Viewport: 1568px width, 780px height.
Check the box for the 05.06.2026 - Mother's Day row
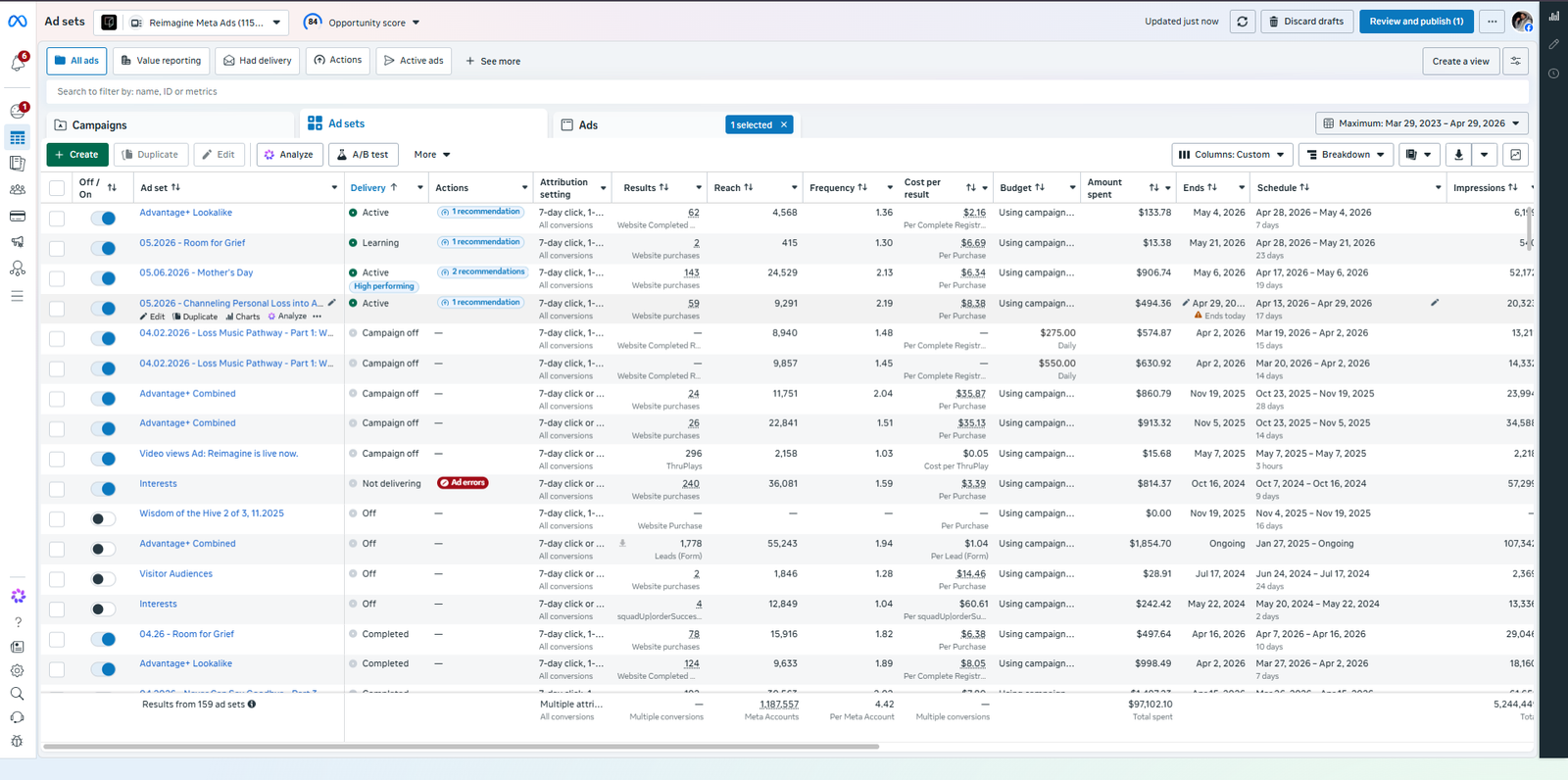tap(57, 279)
